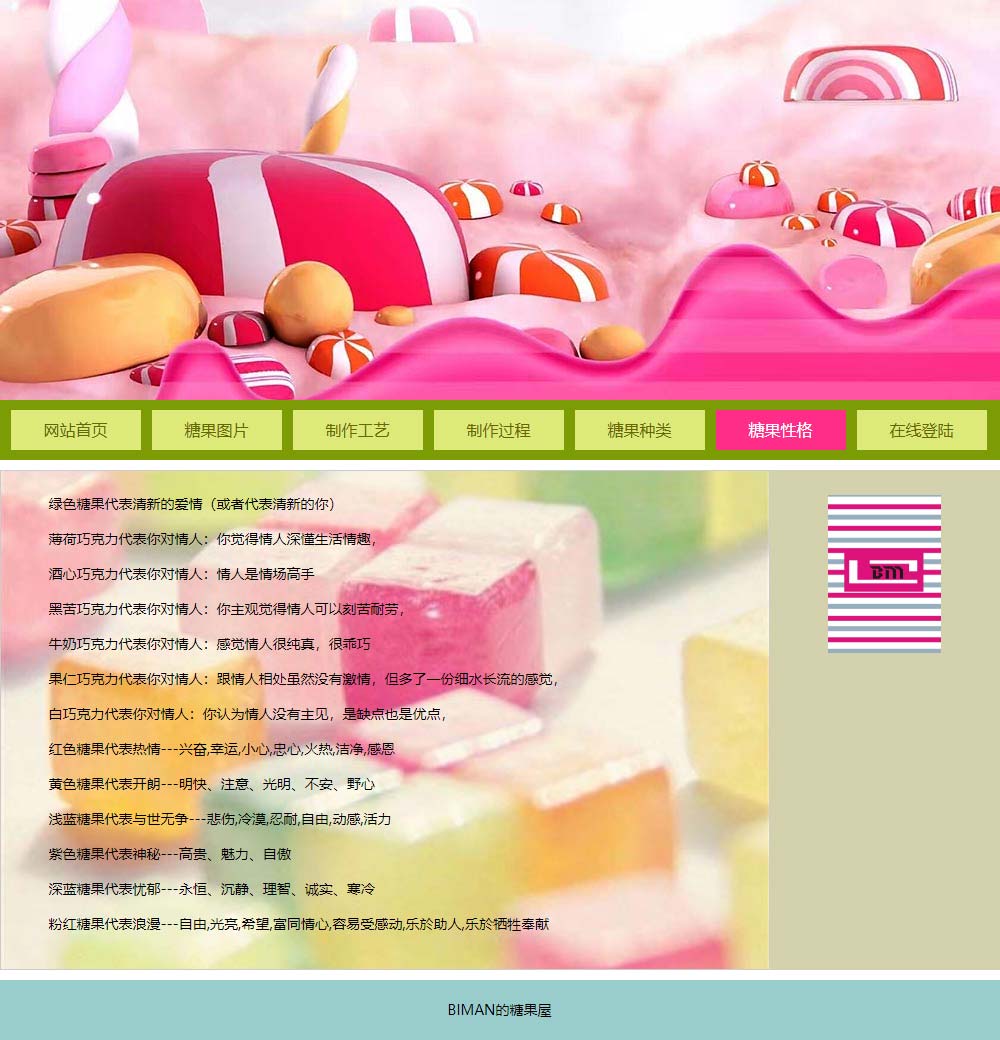Select the 红色糖果代表热情 line
This screenshot has width=1000, height=1040.
[221, 749]
